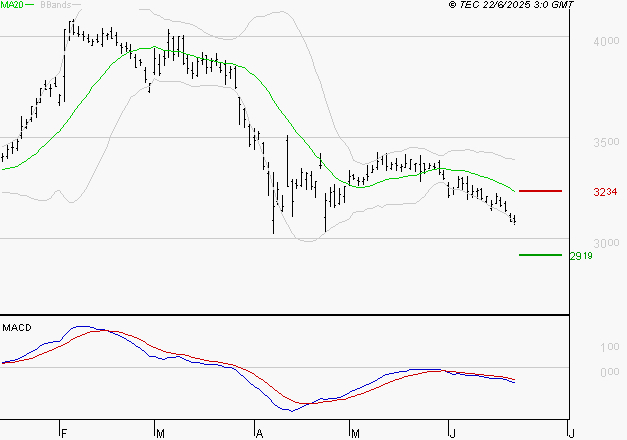The image size is (627, 440).
Task: Click the green 2919 support line marker
Action: (540, 255)
